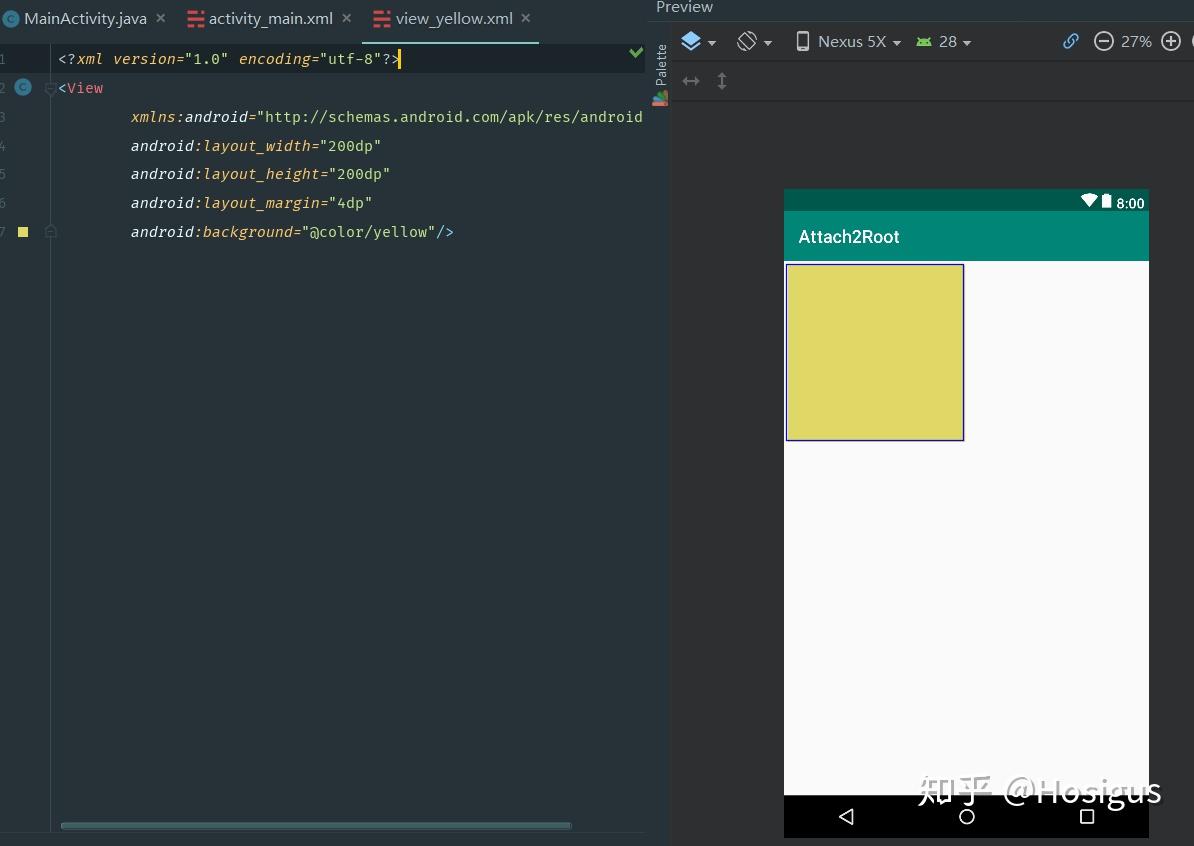Click the vertical expand arrows icon
Screen dimensions: 1194x846
tap(722, 81)
